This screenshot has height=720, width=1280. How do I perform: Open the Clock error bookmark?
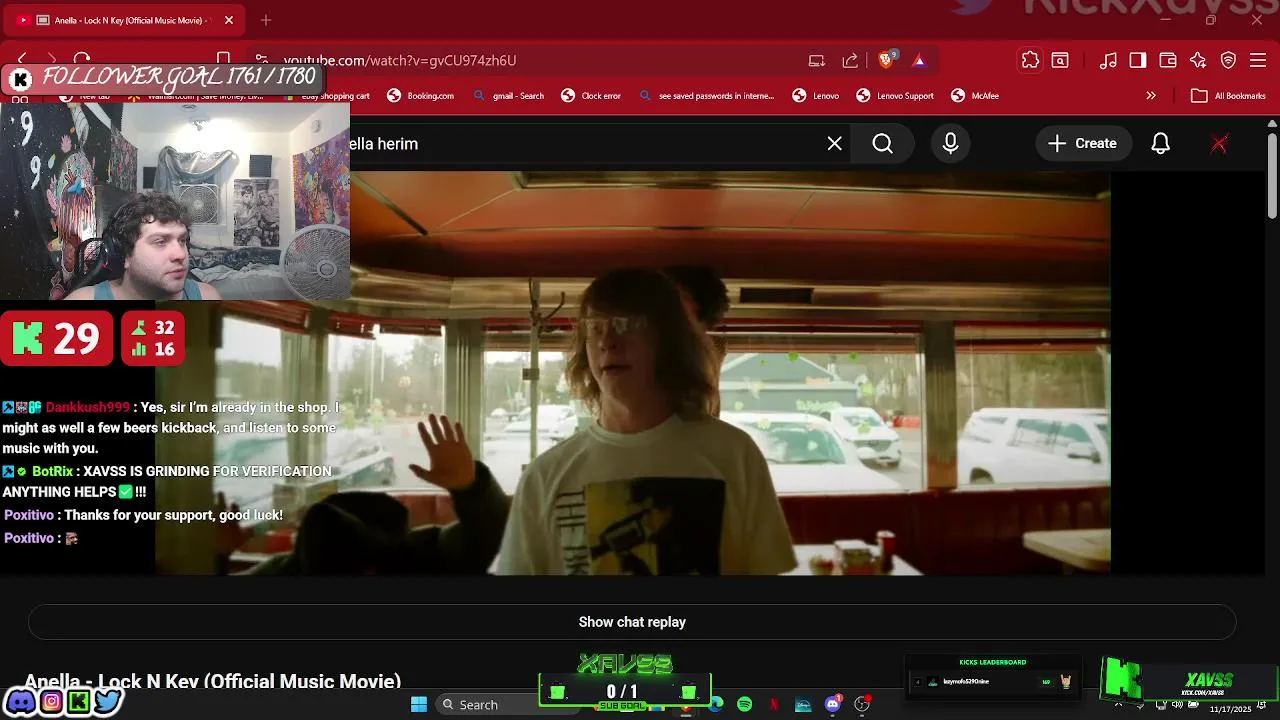591,96
